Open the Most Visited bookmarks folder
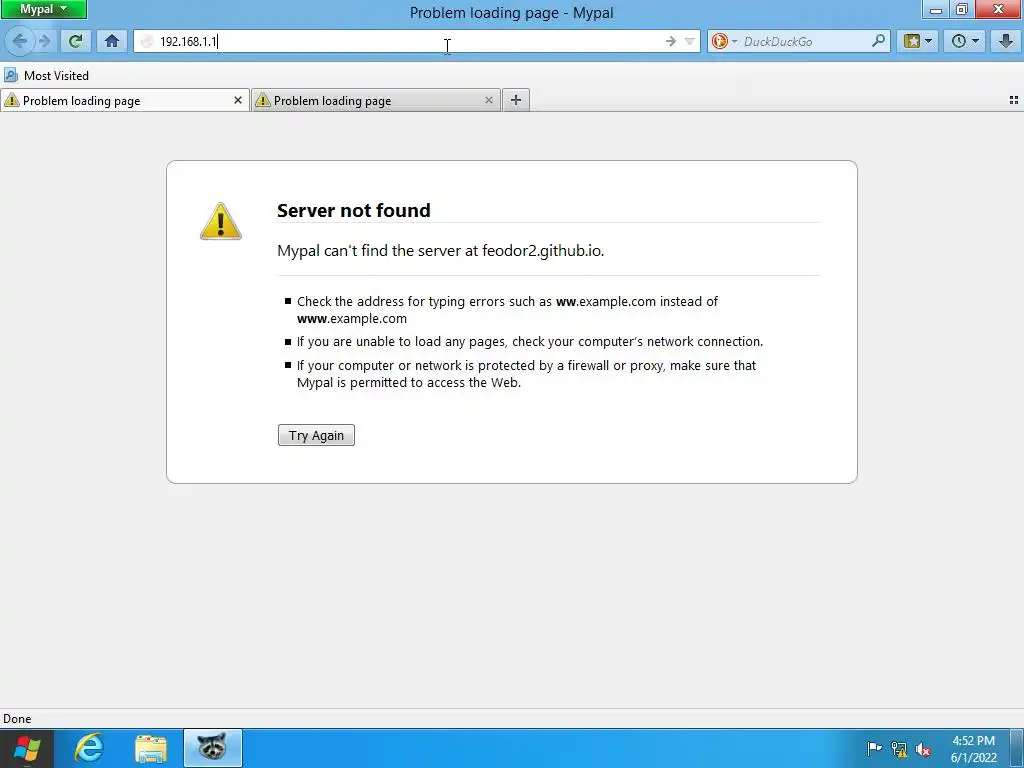 46,76
